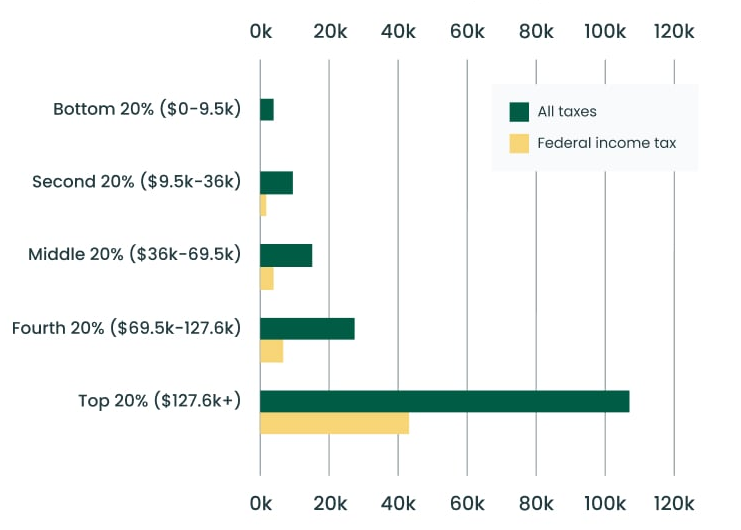Viewport: 741px width, 530px height.
Task: Toggle the Federal income tax legend label
Action: [x=606, y=143]
